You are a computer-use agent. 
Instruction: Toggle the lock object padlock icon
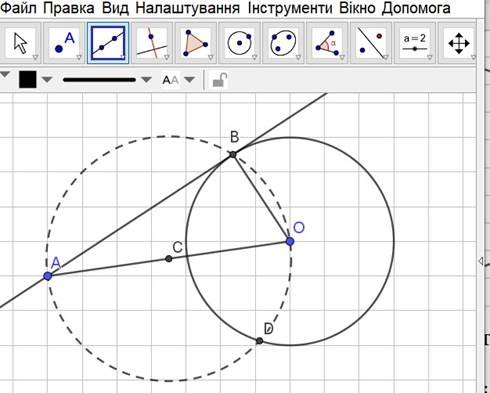point(220,80)
